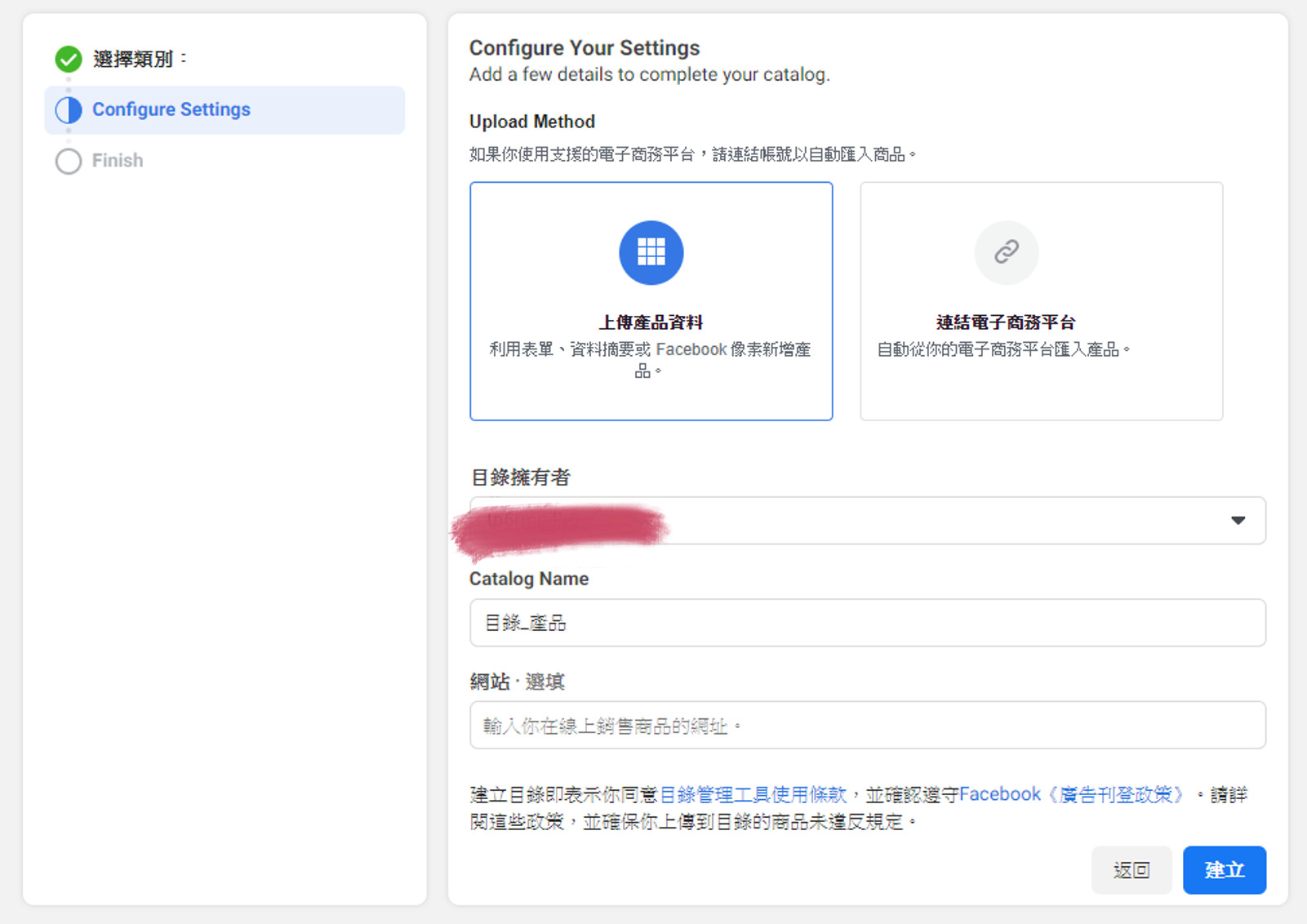1307x924 pixels.
Task: Click the 自動從你的電子商務平台匯入產品 description
Action: point(1003,350)
